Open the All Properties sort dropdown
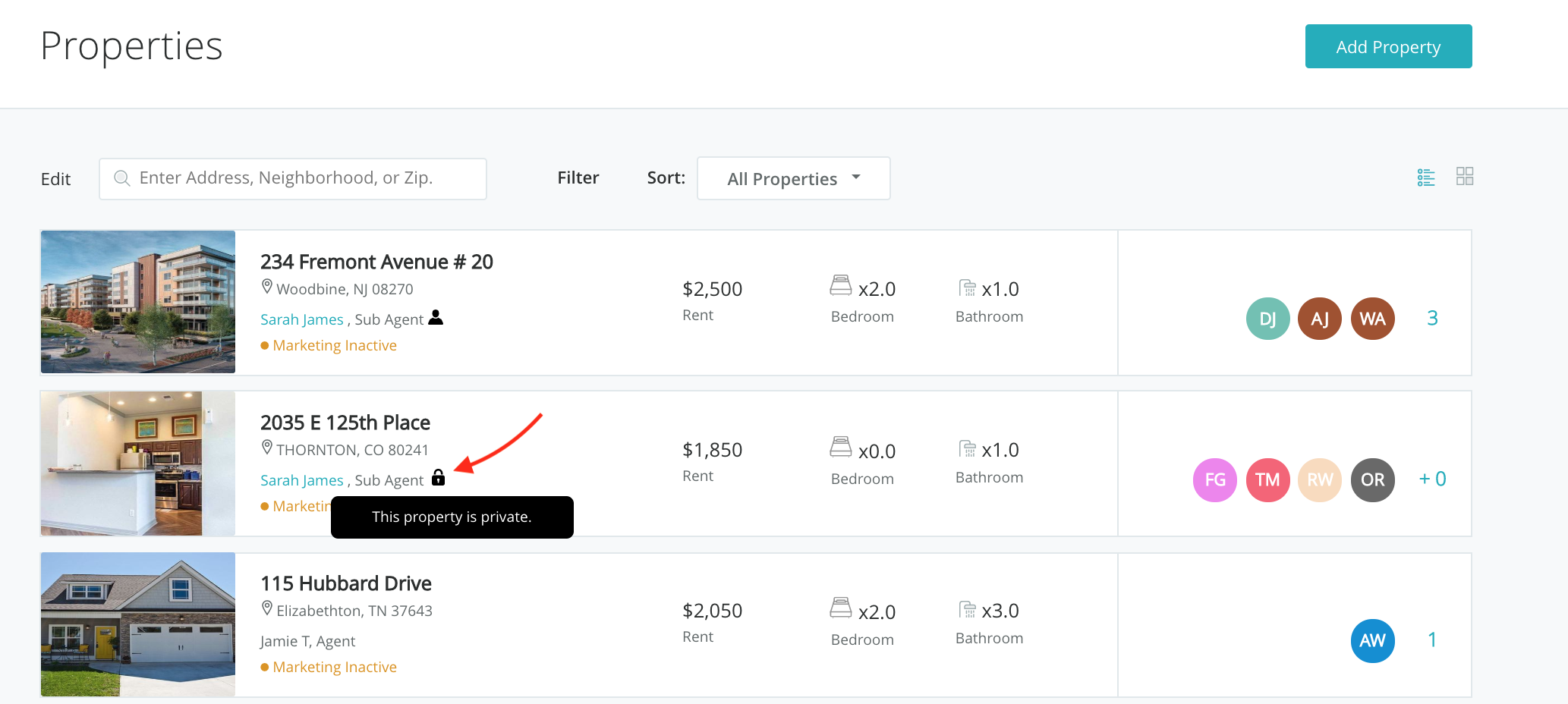The width and height of the screenshot is (1568, 704). [793, 179]
